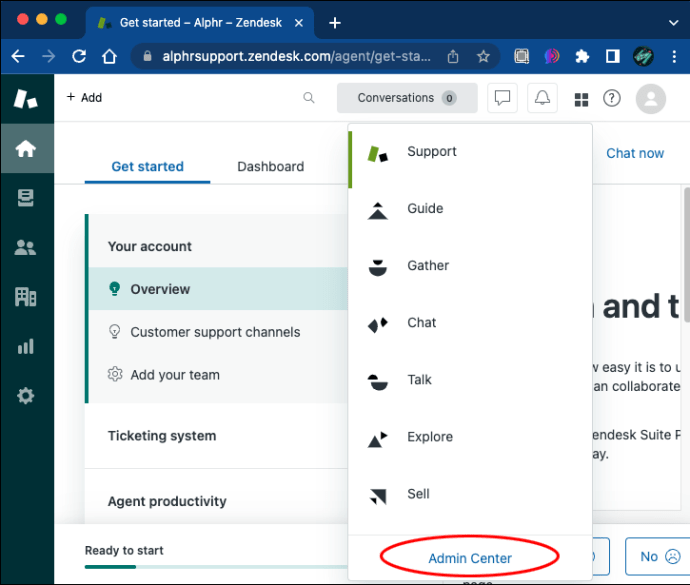Open the Reporting bar chart icon
The image size is (690, 585).
coord(26,346)
